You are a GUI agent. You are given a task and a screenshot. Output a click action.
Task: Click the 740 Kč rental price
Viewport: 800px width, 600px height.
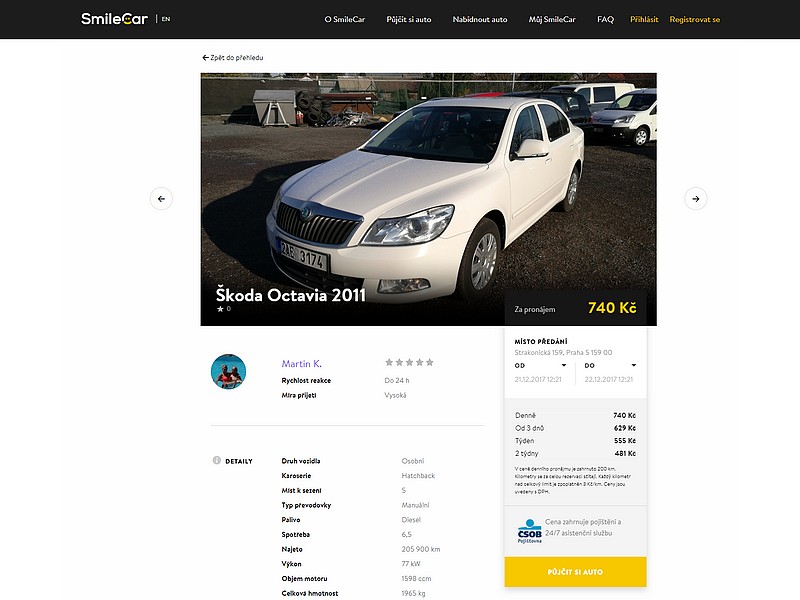(612, 308)
